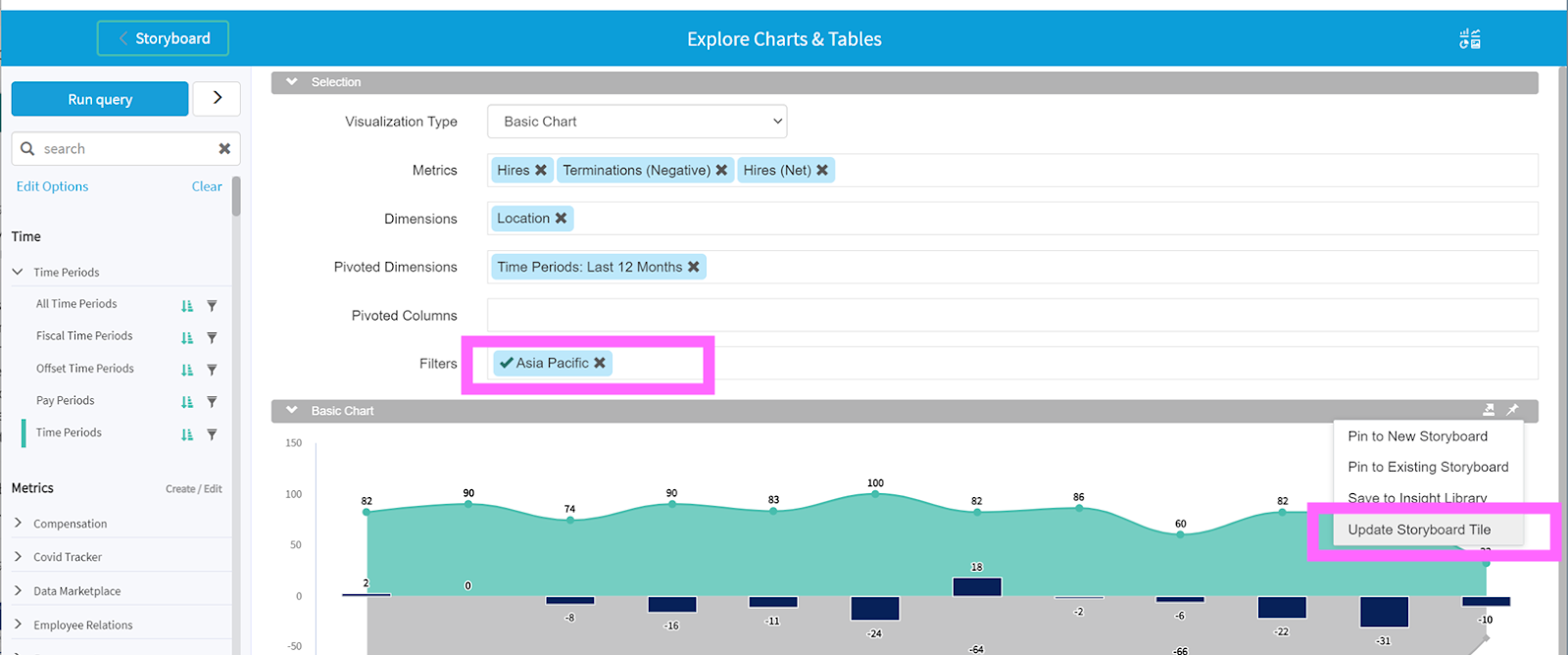
Task: Expand the Compensation metrics group
Action: pyautogui.click(x=18, y=524)
